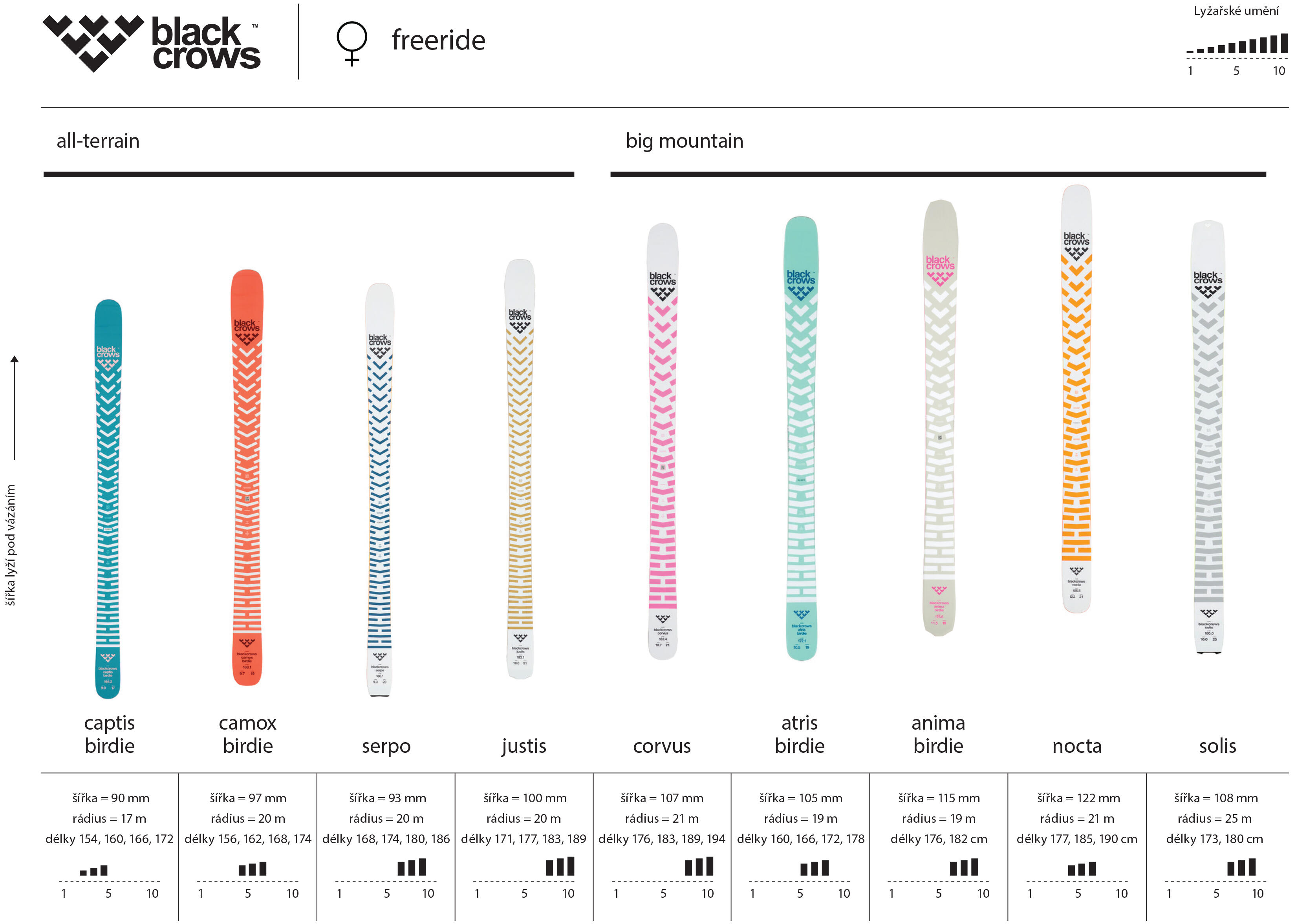The image size is (1296, 924).
Task: Click the freeride title text
Action: click(x=438, y=40)
